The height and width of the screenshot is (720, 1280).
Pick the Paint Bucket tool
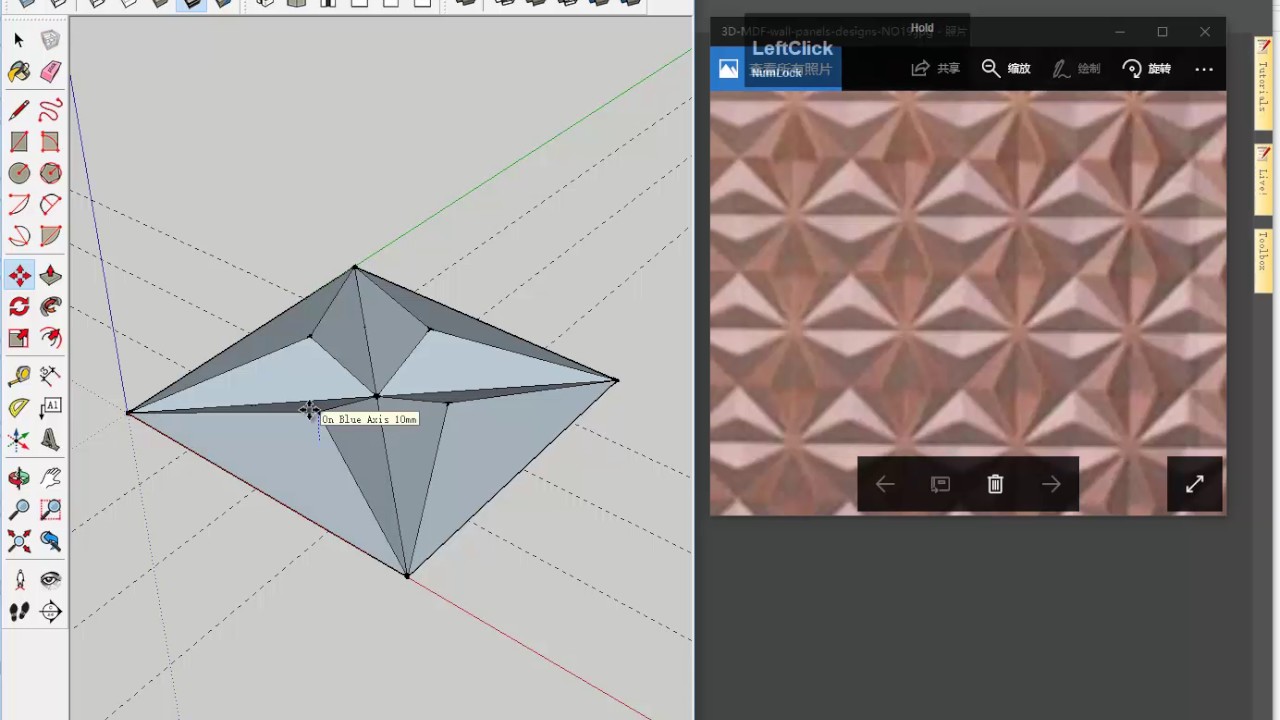19,72
